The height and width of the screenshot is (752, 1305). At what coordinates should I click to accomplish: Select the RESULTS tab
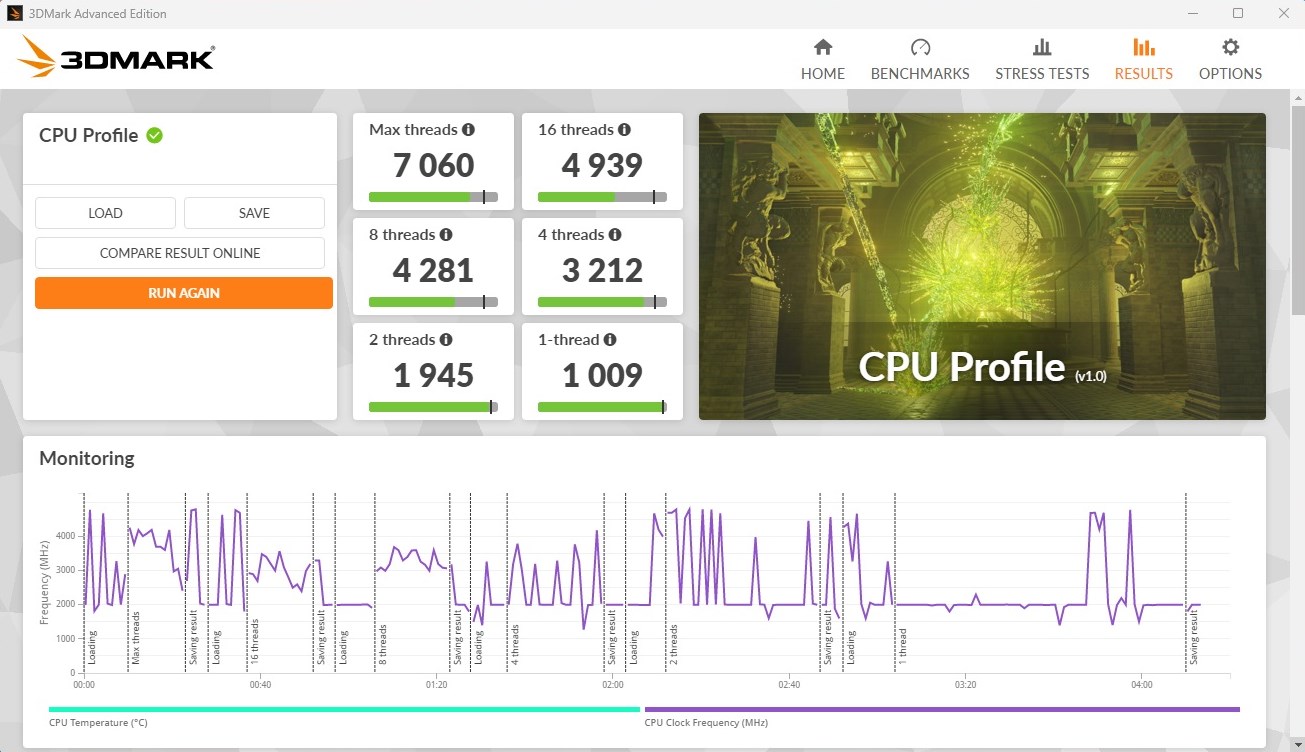click(1144, 74)
